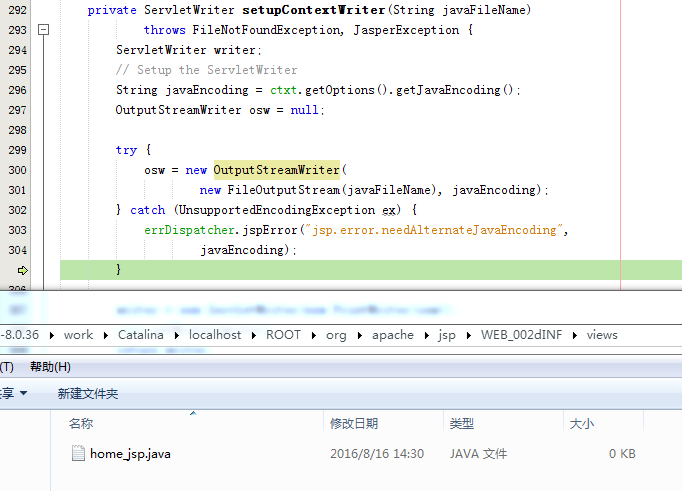Click line number 300 in the gutter
Image resolution: width=682 pixels, height=491 pixels.
[x=17, y=170]
